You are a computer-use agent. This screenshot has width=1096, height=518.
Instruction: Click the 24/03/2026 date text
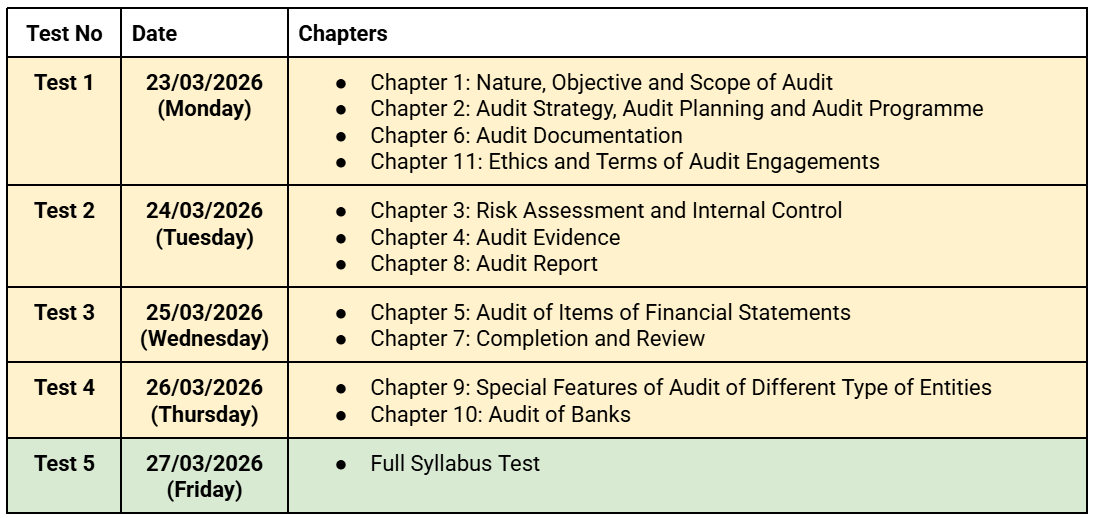click(204, 213)
